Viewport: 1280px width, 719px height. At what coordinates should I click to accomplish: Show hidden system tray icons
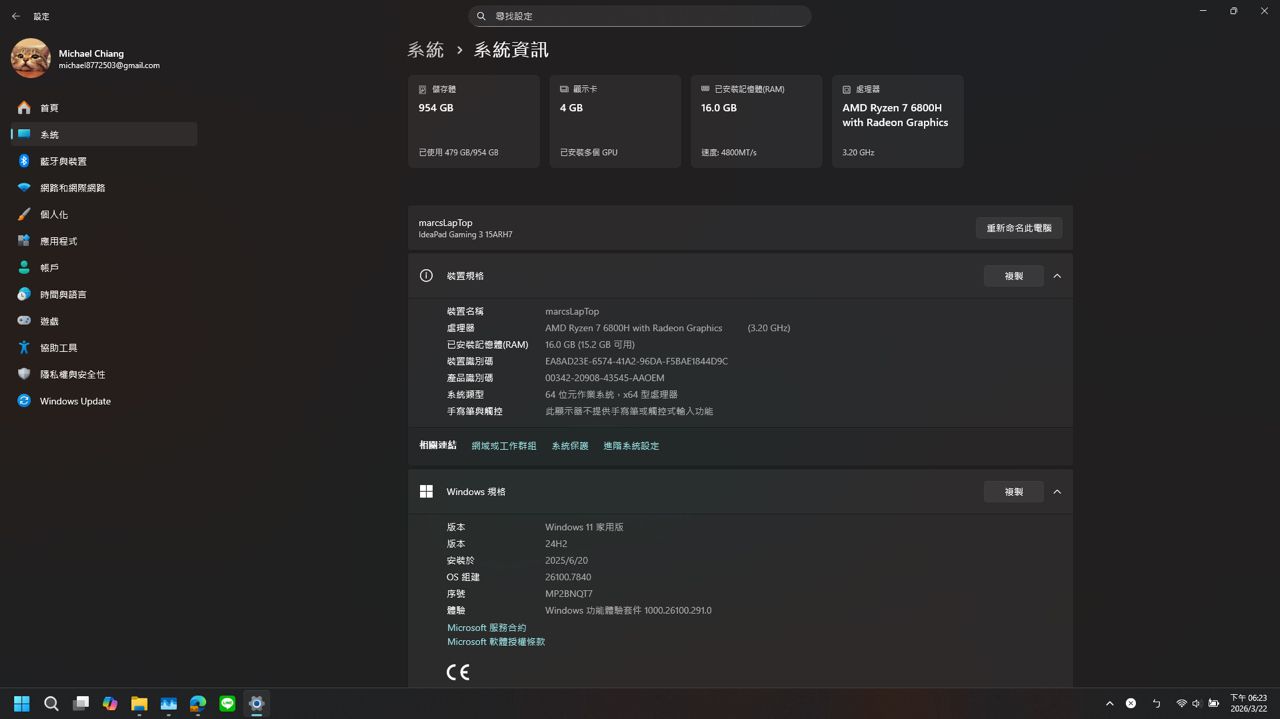1109,703
